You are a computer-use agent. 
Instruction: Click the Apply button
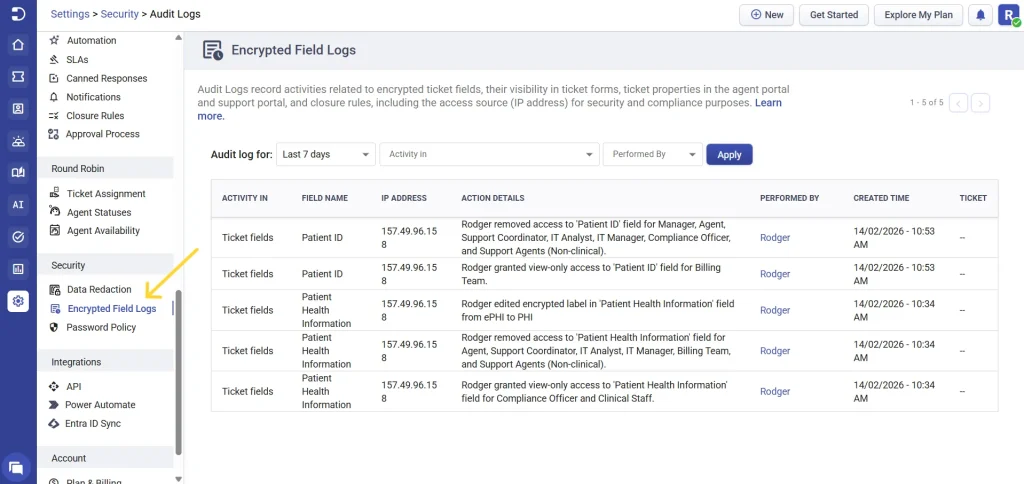pos(729,155)
